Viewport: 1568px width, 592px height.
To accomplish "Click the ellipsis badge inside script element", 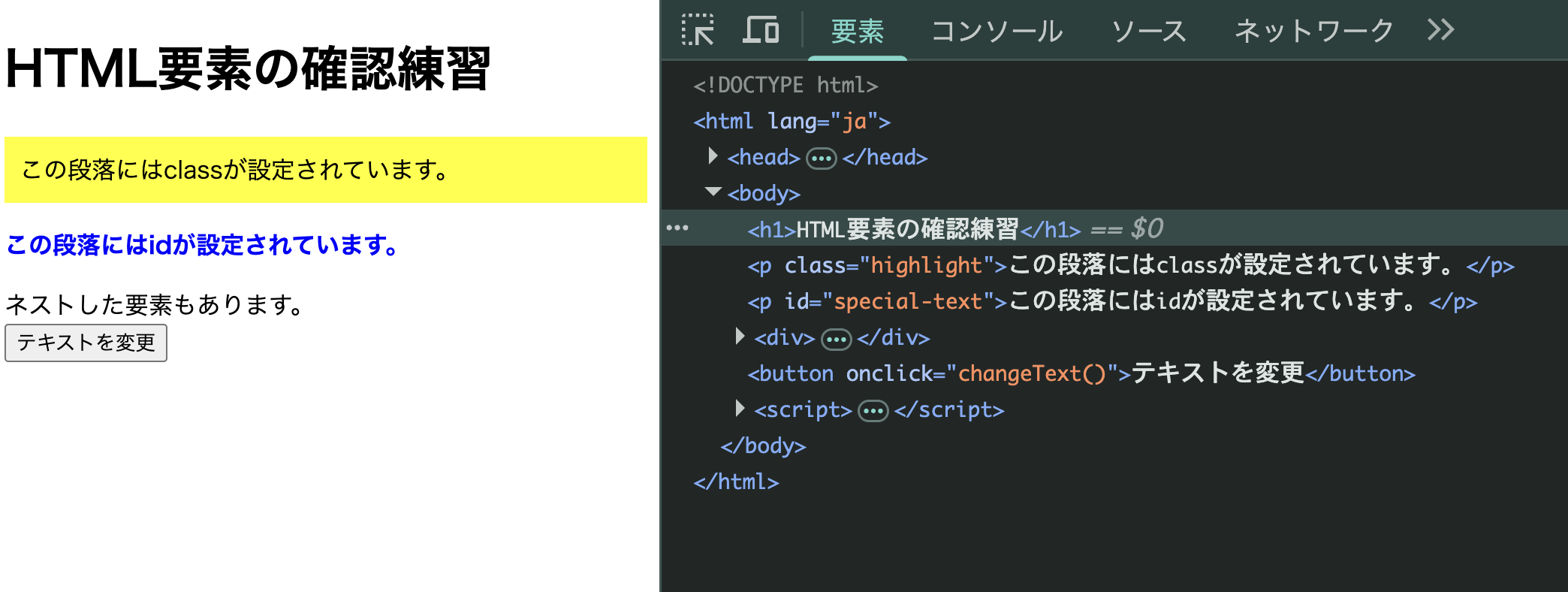I will [x=873, y=411].
